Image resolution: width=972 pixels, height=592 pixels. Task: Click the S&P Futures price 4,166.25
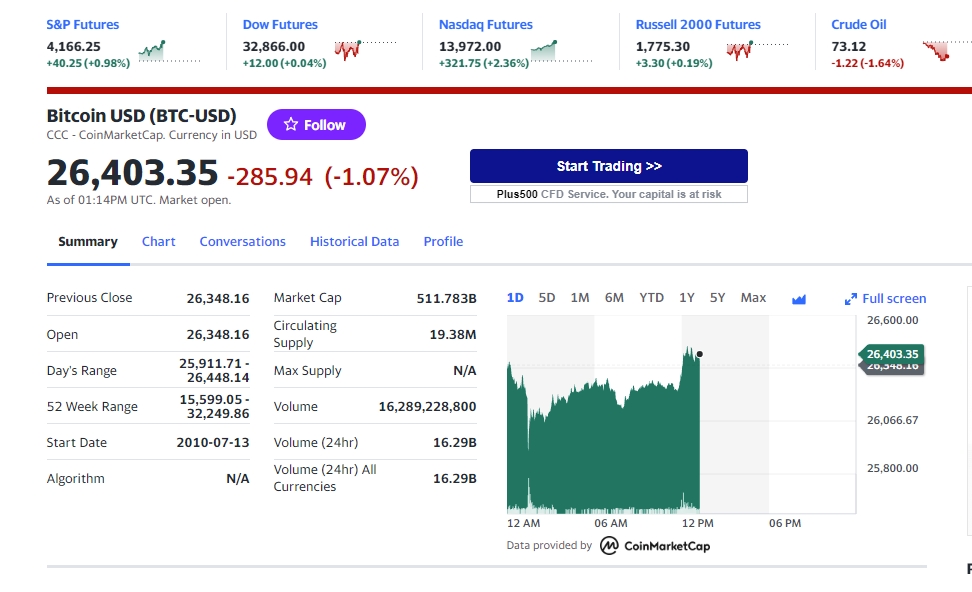[73, 46]
